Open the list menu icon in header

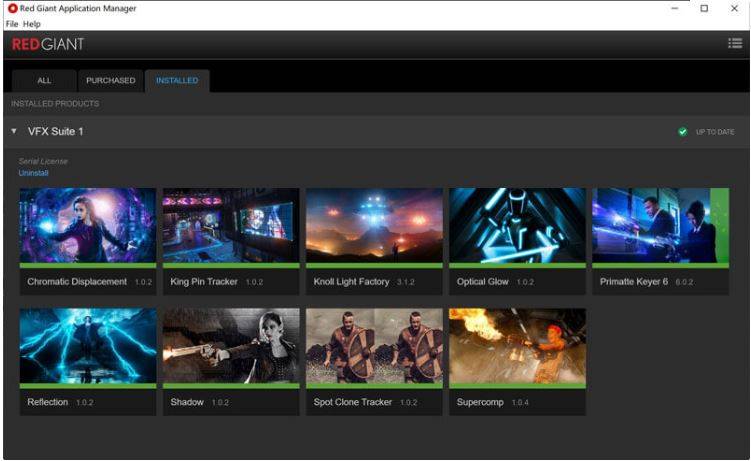click(735, 44)
